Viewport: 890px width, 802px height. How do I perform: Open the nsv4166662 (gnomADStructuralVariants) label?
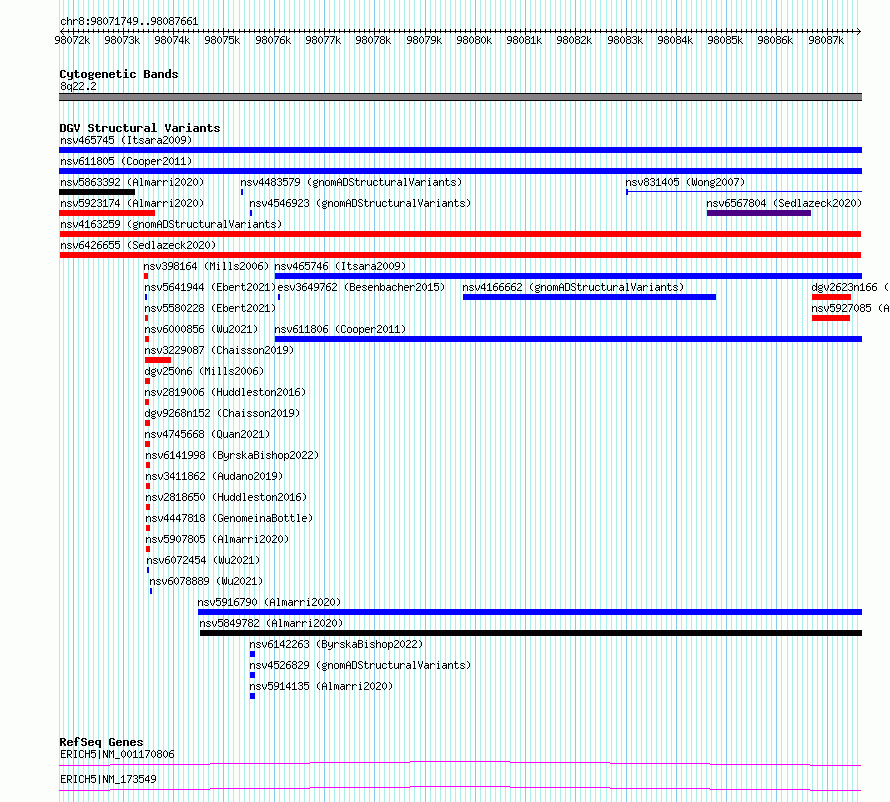tap(573, 287)
